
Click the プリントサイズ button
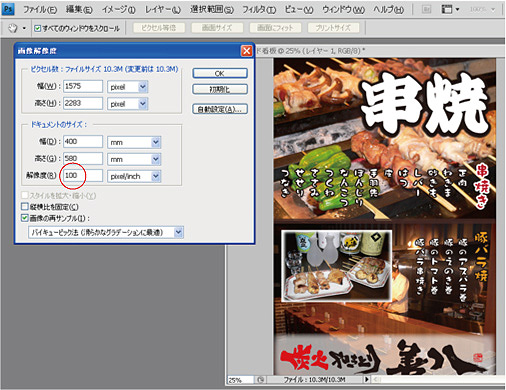pos(333,28)
